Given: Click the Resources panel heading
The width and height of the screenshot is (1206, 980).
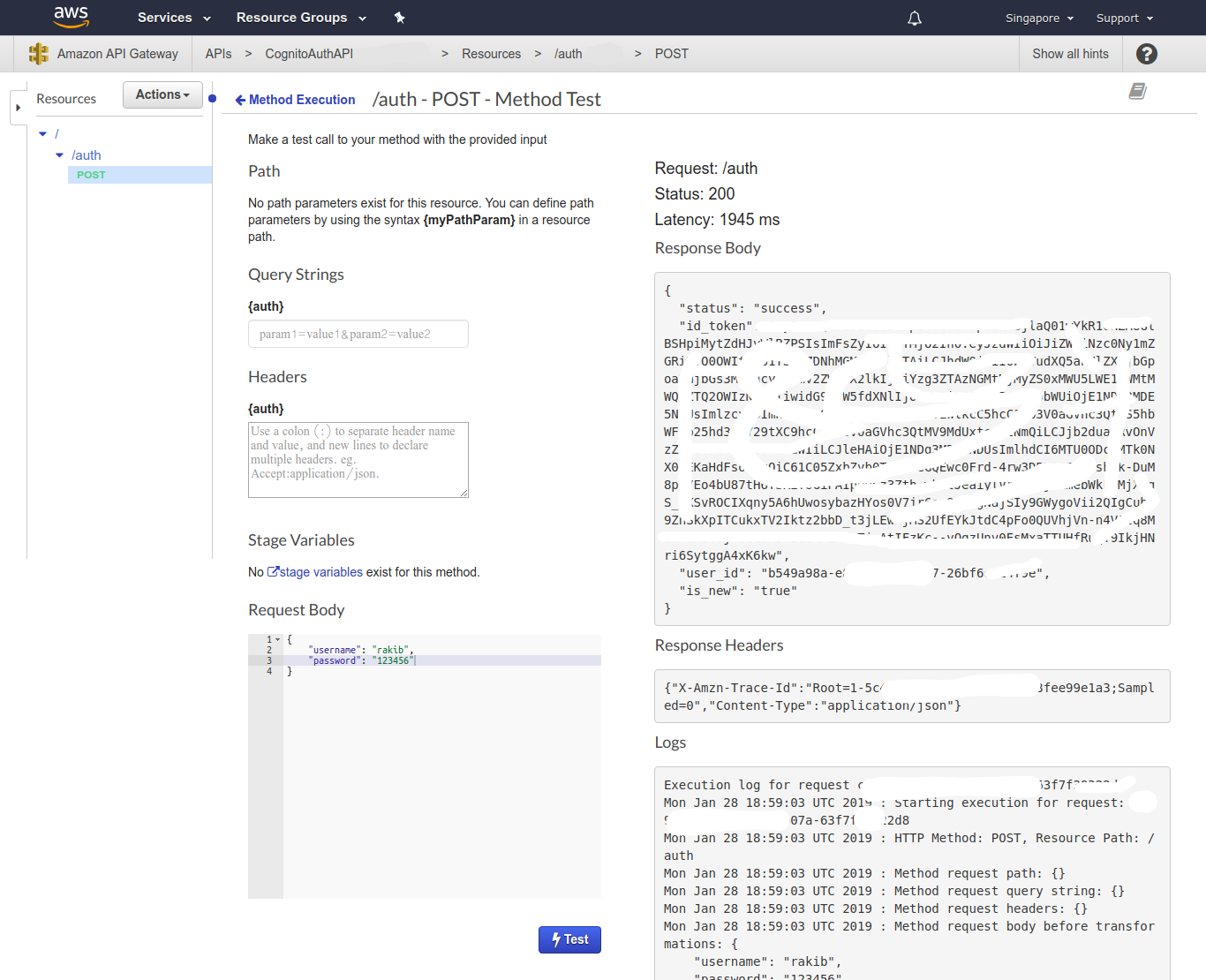Looking at the screenshot, I should coord(66,99).
